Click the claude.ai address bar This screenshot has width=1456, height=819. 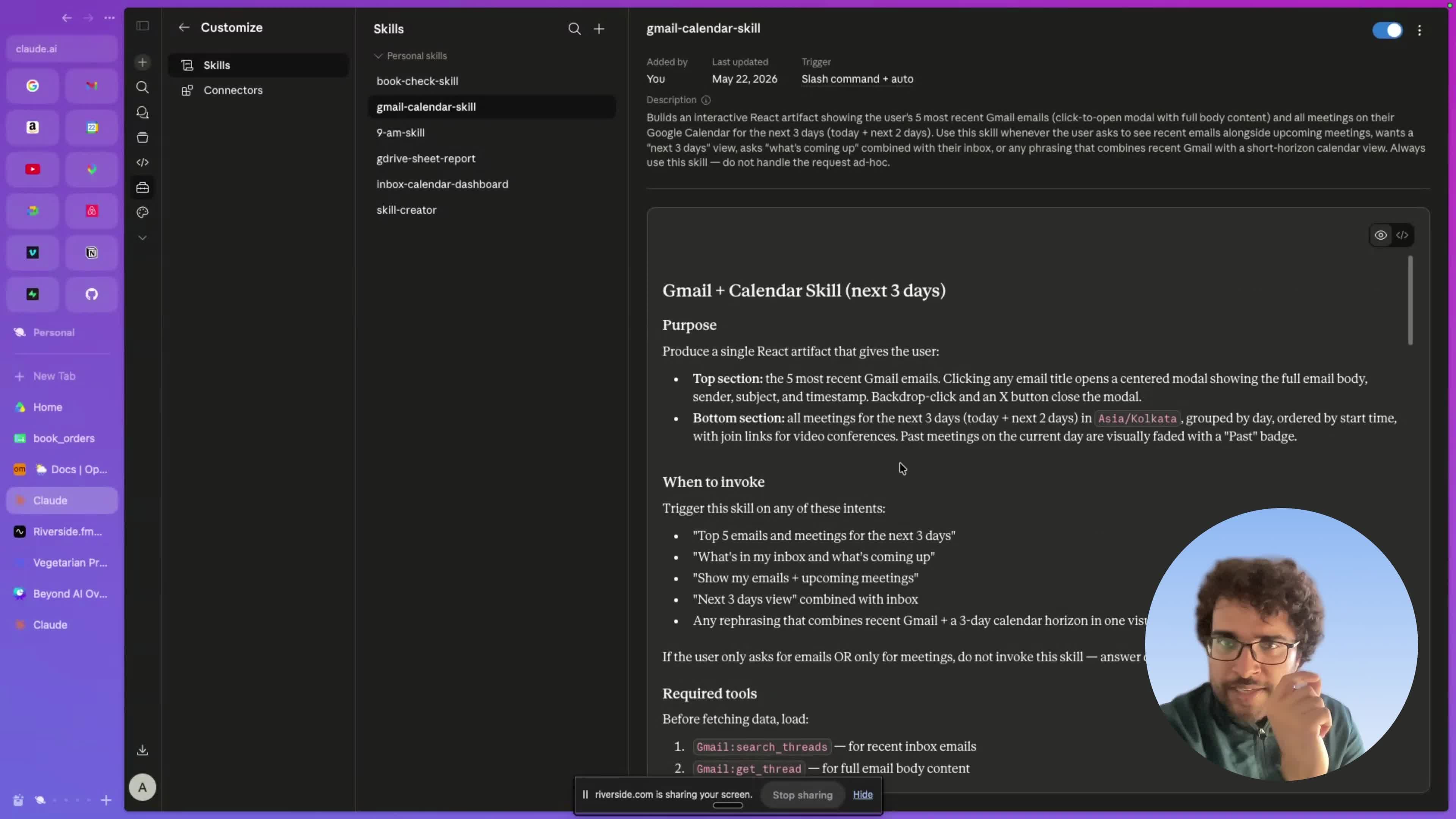pyautogui.click(x=62, y=49)
